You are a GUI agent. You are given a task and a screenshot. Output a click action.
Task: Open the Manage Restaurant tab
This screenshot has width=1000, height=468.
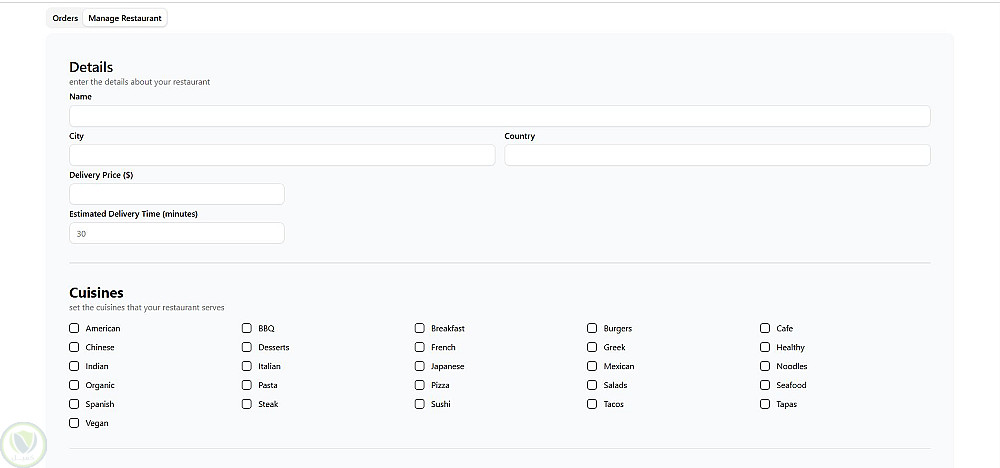(125, 18)
